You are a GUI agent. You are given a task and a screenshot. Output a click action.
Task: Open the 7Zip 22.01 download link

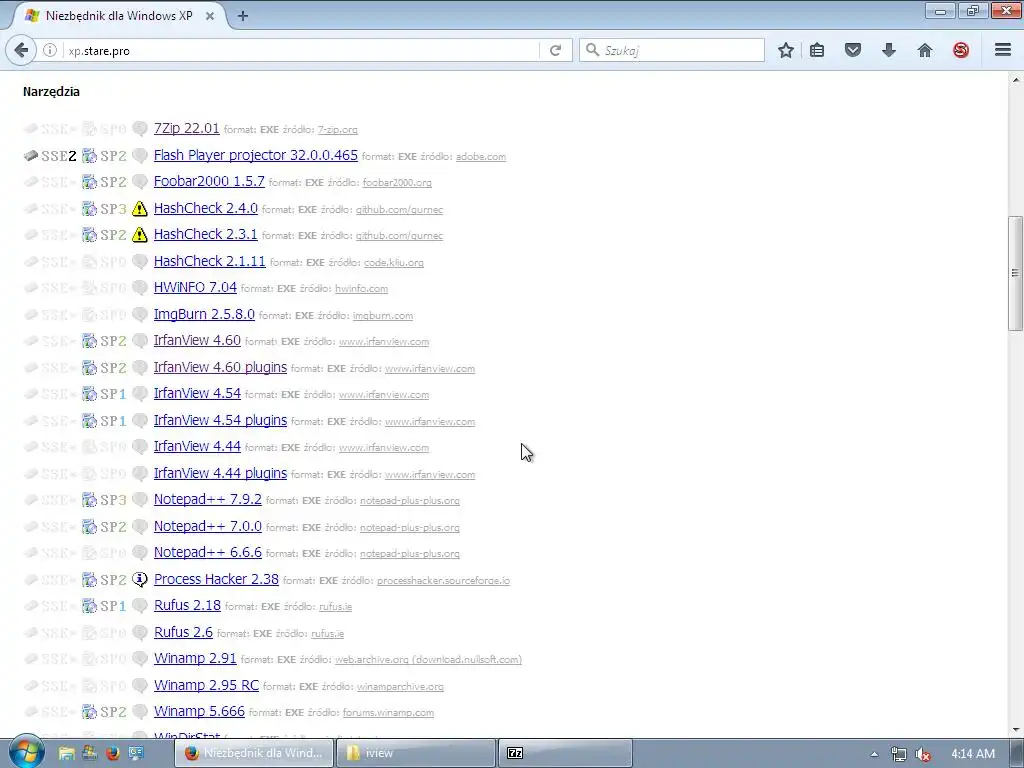(186, 128)
